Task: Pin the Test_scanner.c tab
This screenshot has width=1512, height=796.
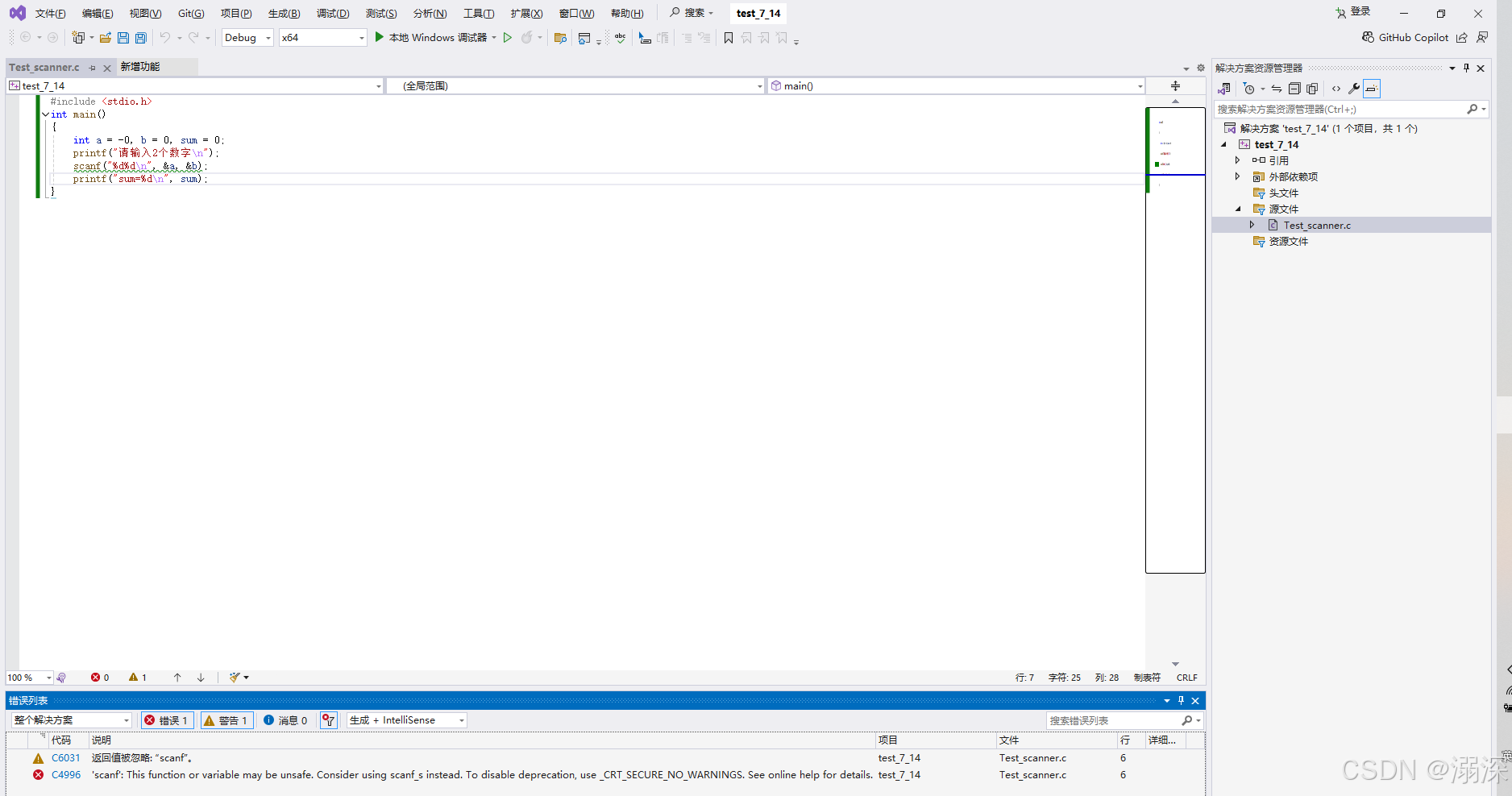Action: tap(93, 68)
